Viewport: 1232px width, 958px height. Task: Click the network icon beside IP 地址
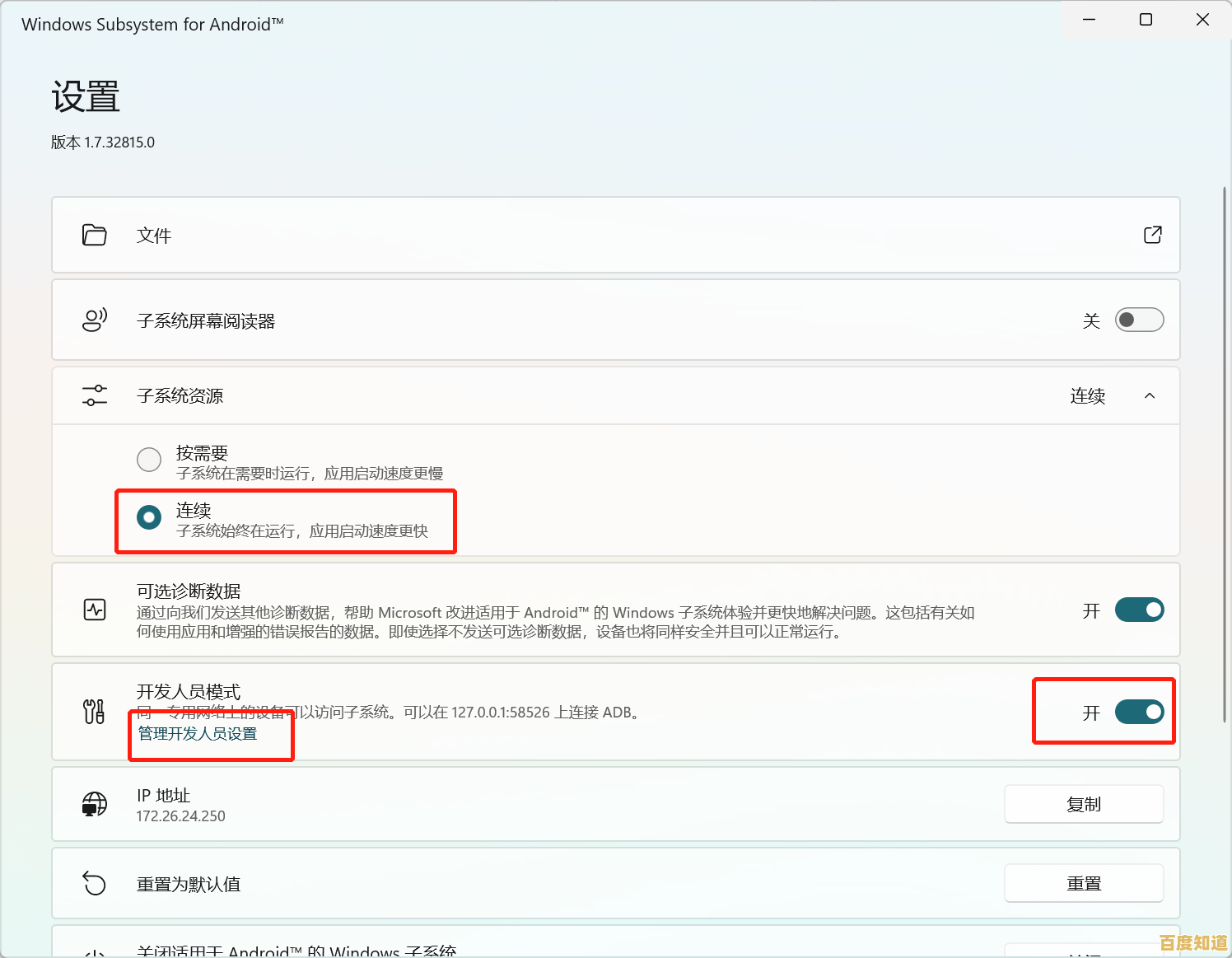[94, 804]
